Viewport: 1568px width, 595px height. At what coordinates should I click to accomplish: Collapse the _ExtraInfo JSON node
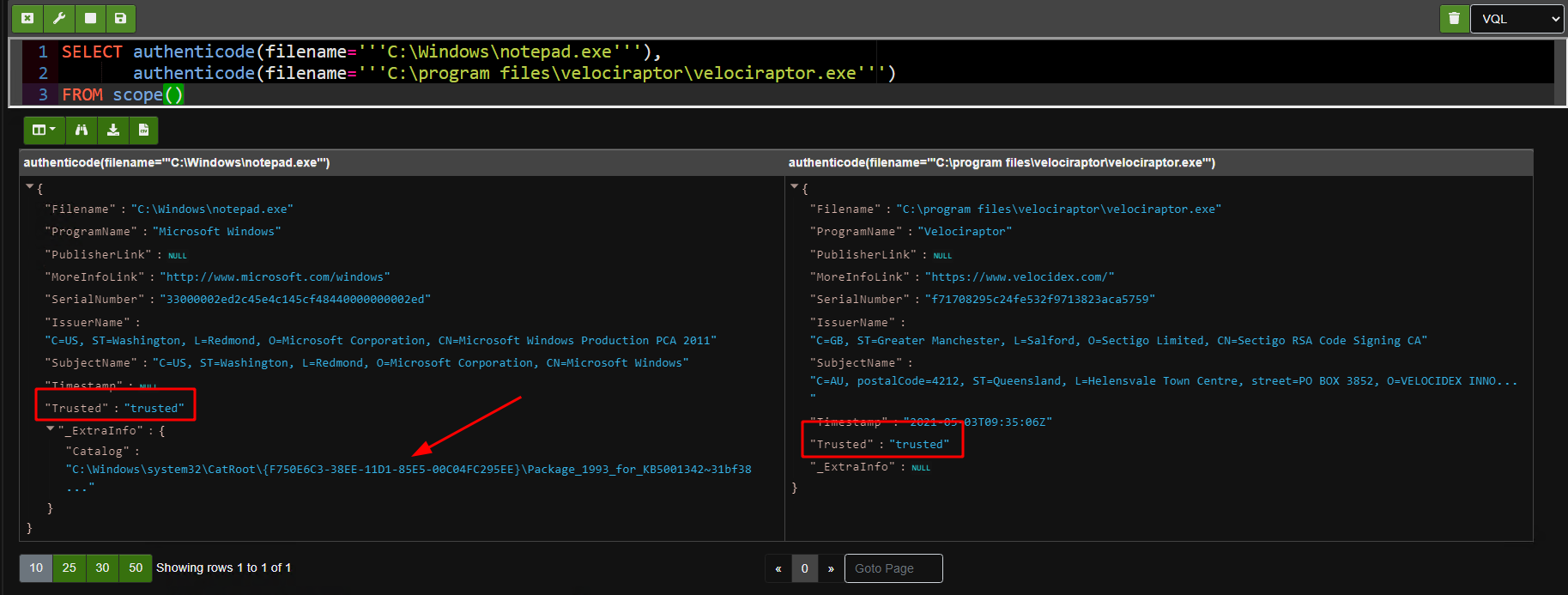click(51, 428)
